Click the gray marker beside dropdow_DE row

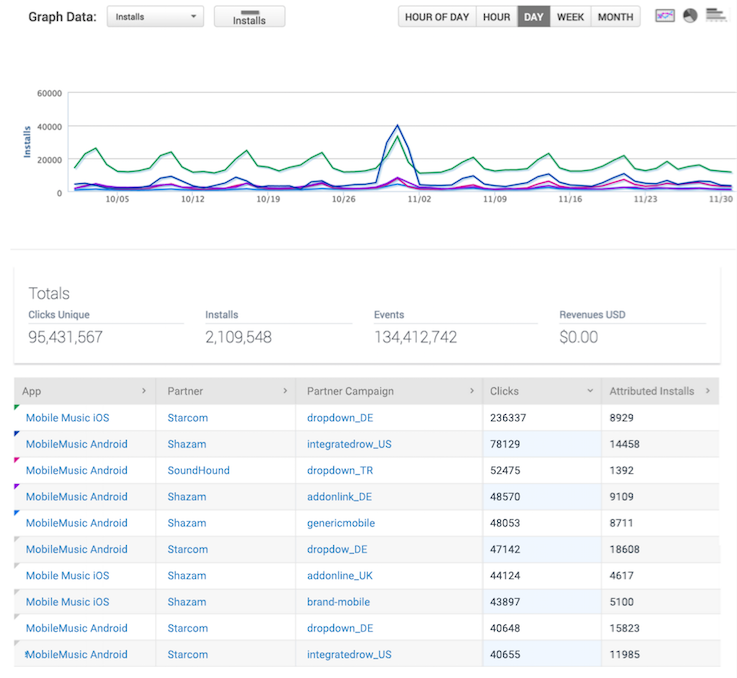[x=17, y=539]
